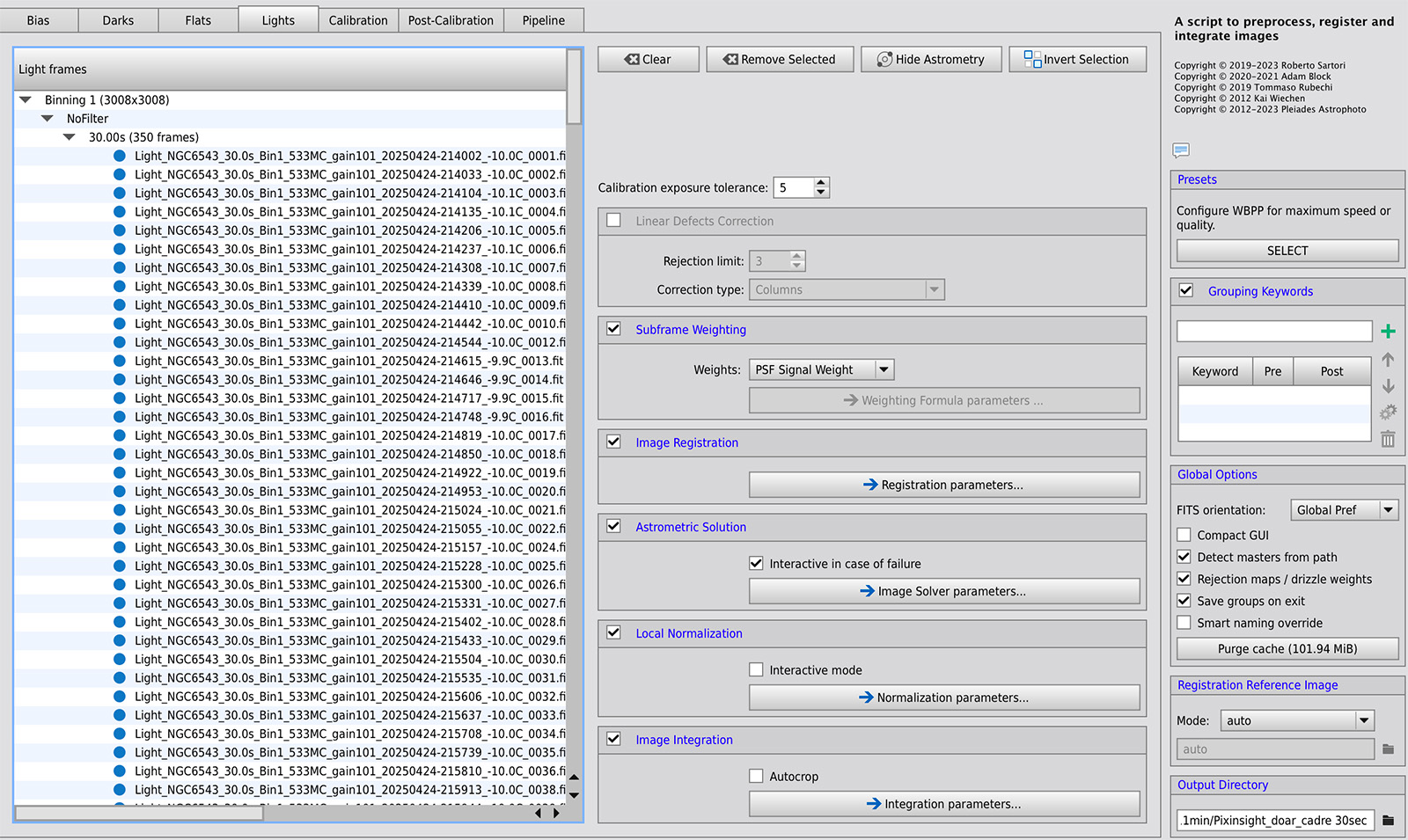This screenshot has height=840, width=1408.
Task: Select the Lights tab
Action: 278,19
